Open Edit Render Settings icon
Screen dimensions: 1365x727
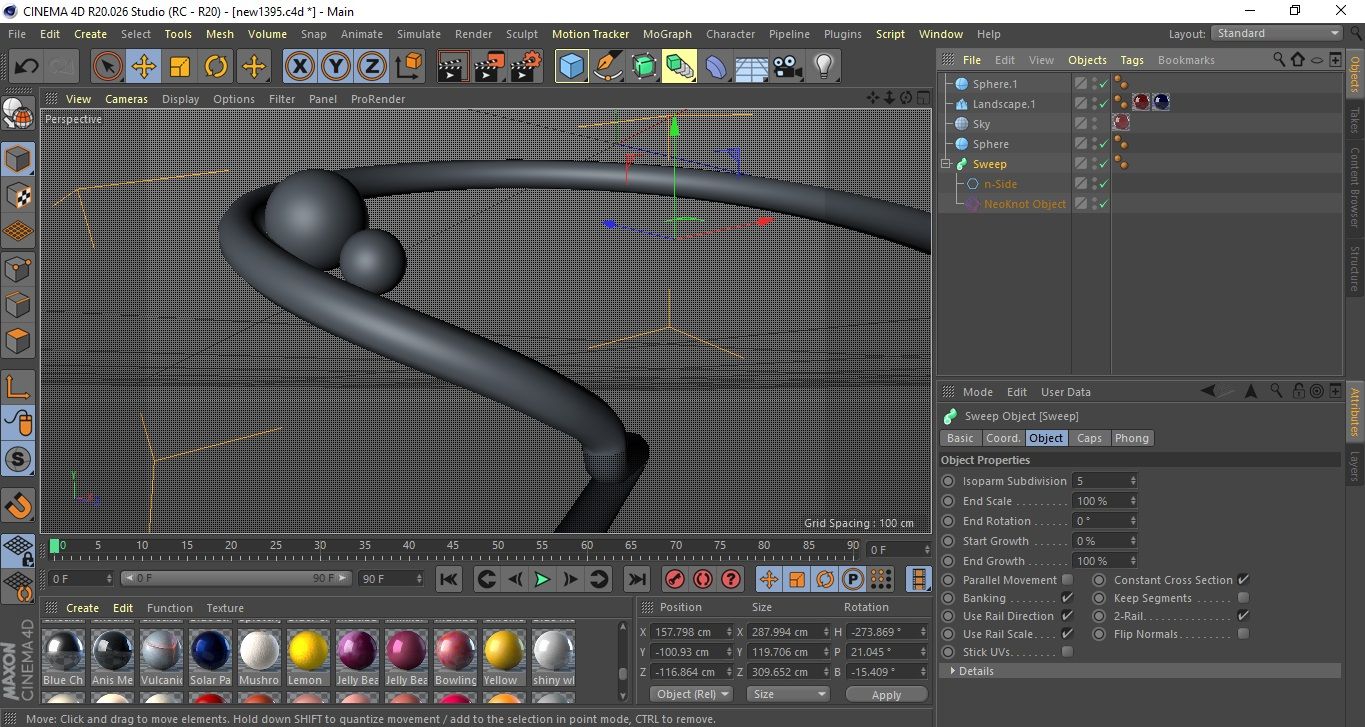526,67
